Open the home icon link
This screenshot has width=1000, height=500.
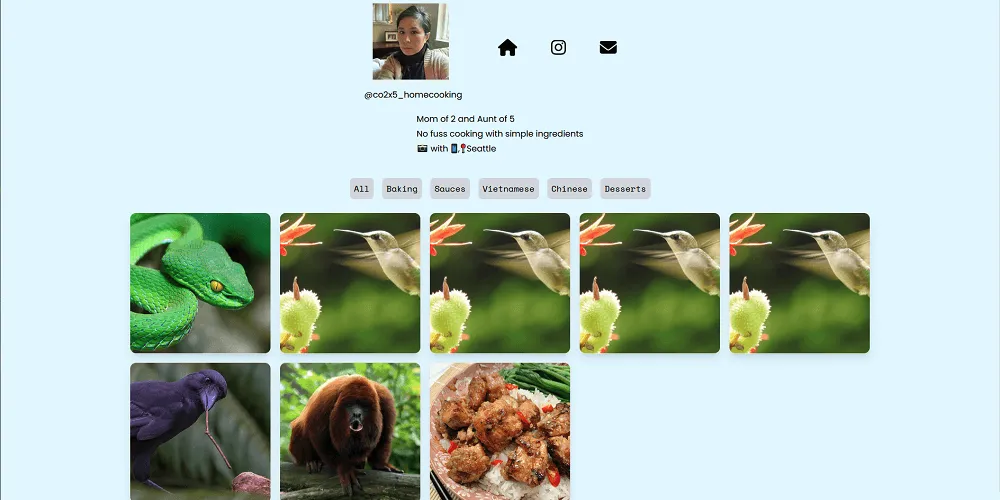tap(507, 48)
